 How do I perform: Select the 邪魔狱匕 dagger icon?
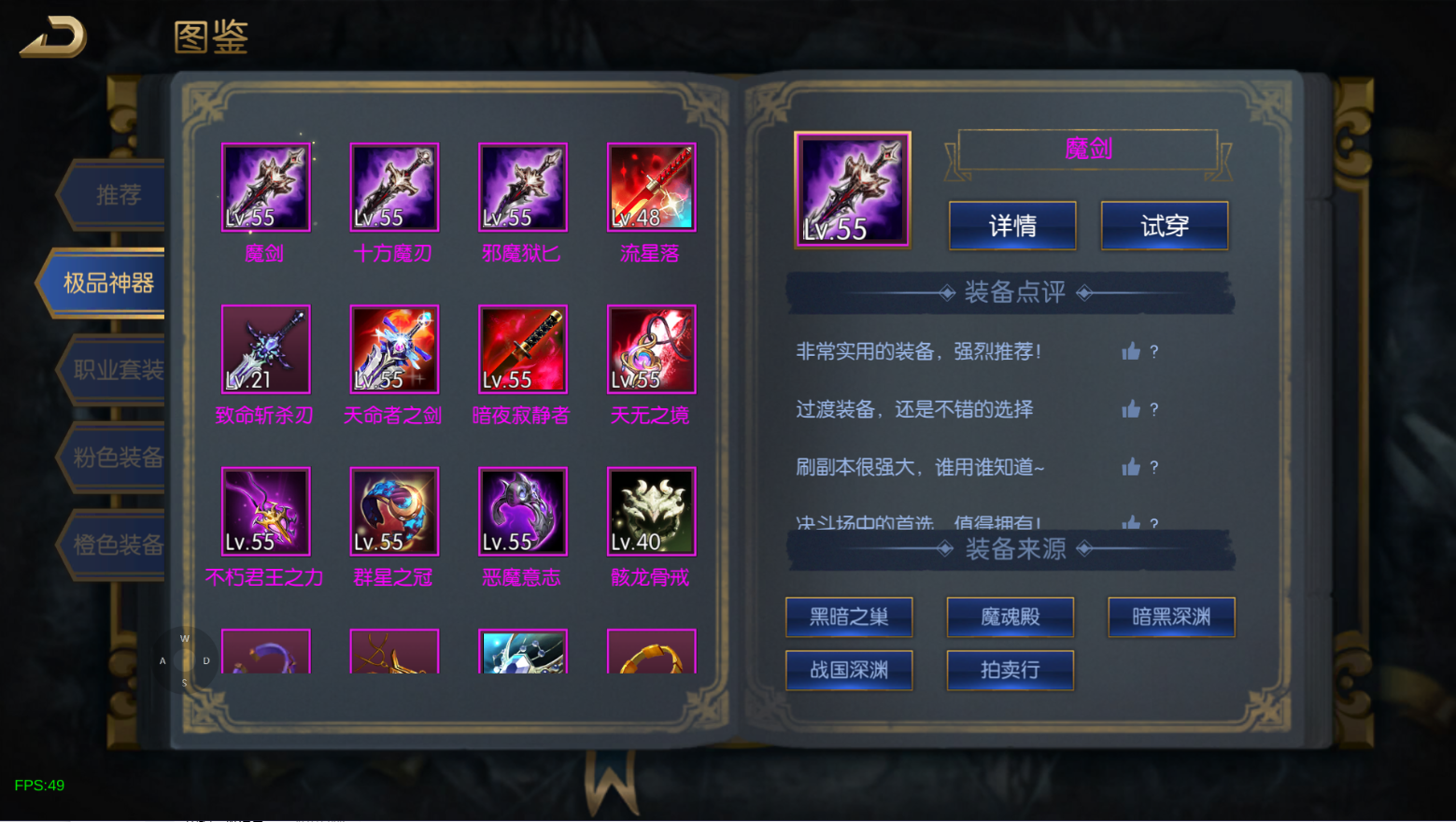pos(523,187)
